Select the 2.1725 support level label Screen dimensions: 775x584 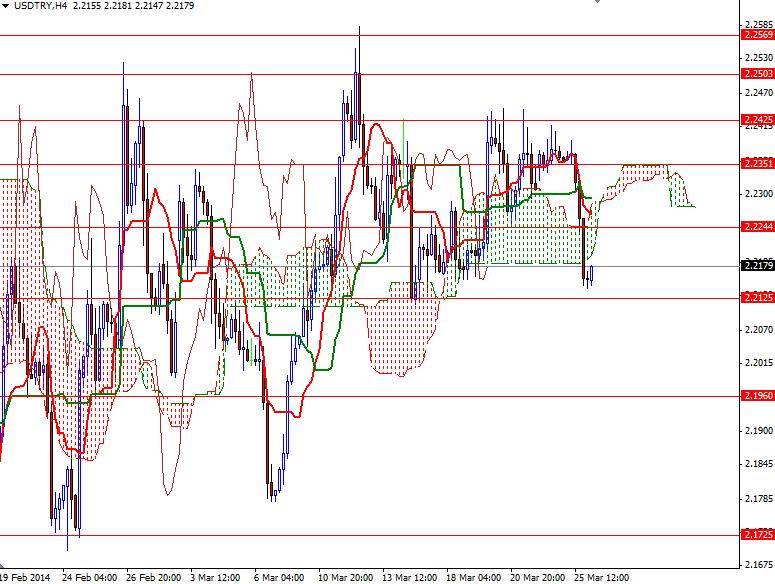pos(758,534)
